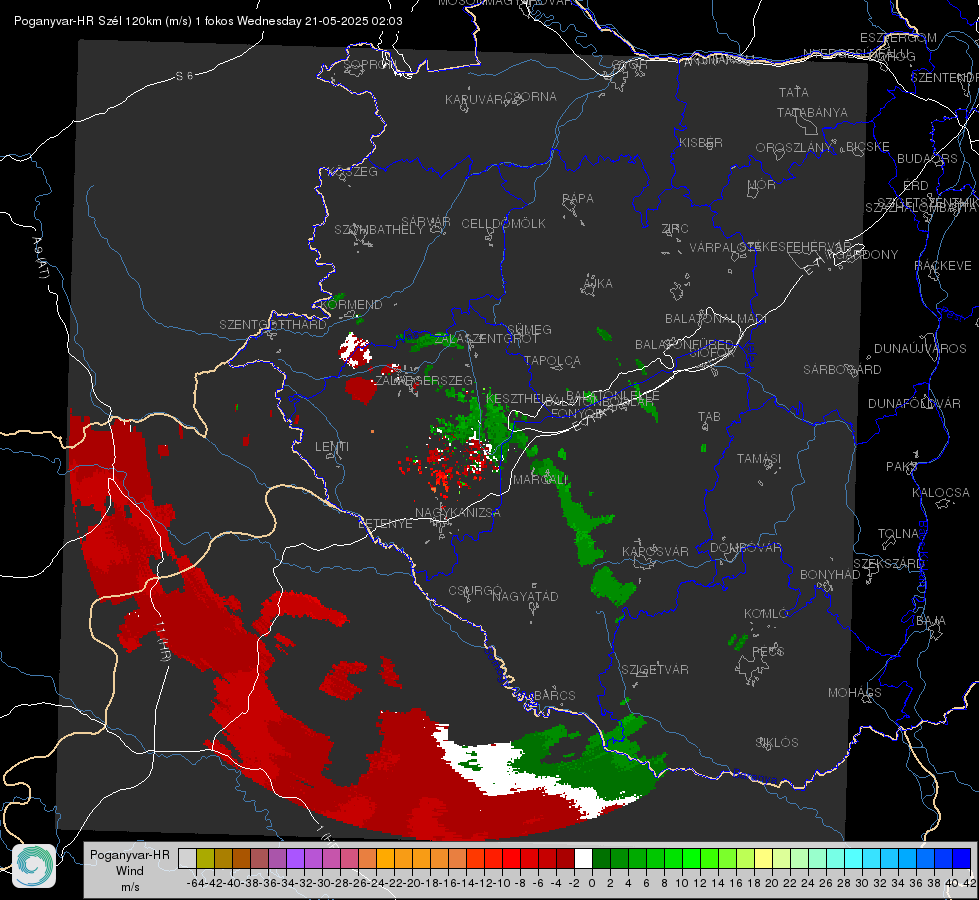Click the swirl logo icon beside the legend
This screenshot has height=900, width=979.
click(x=34, y=866)
